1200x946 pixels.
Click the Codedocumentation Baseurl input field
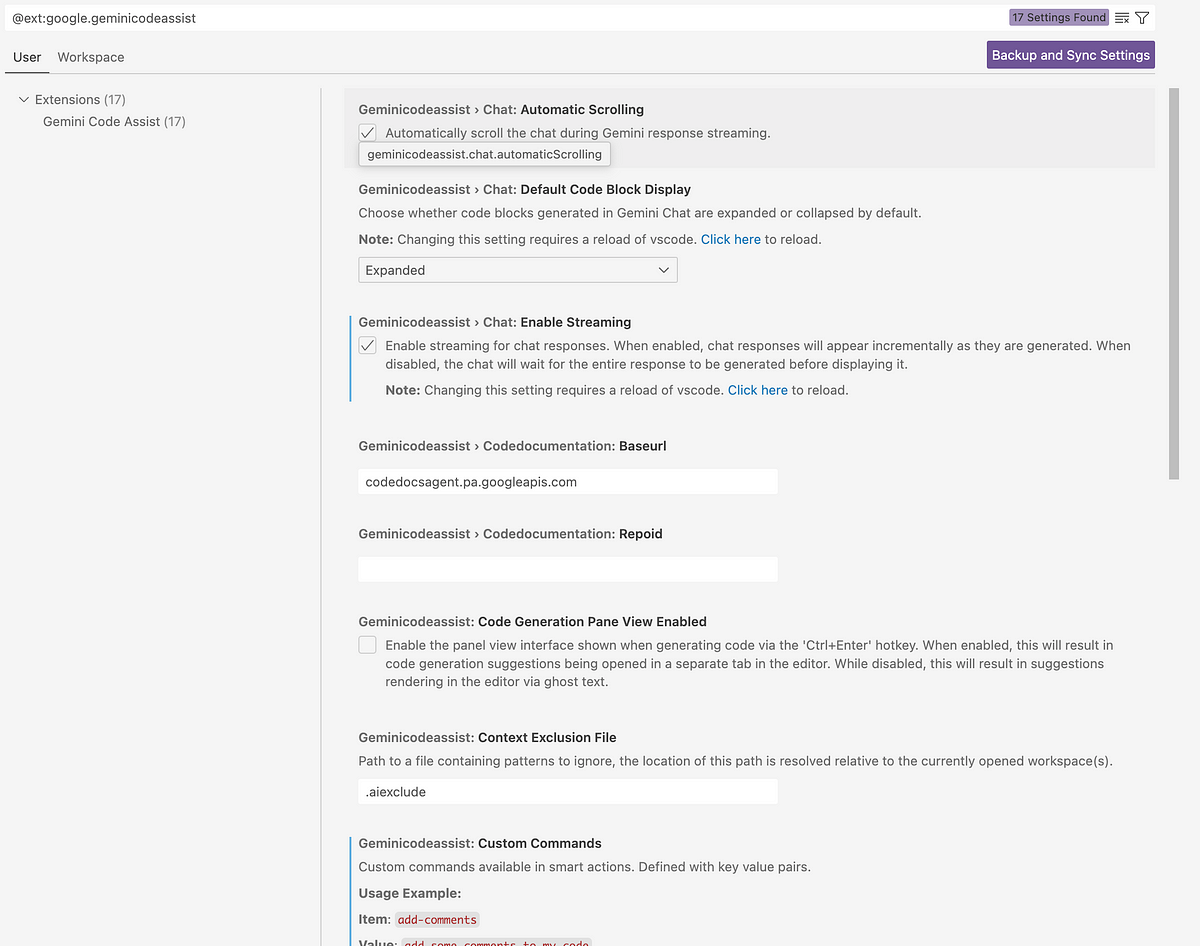568,482
